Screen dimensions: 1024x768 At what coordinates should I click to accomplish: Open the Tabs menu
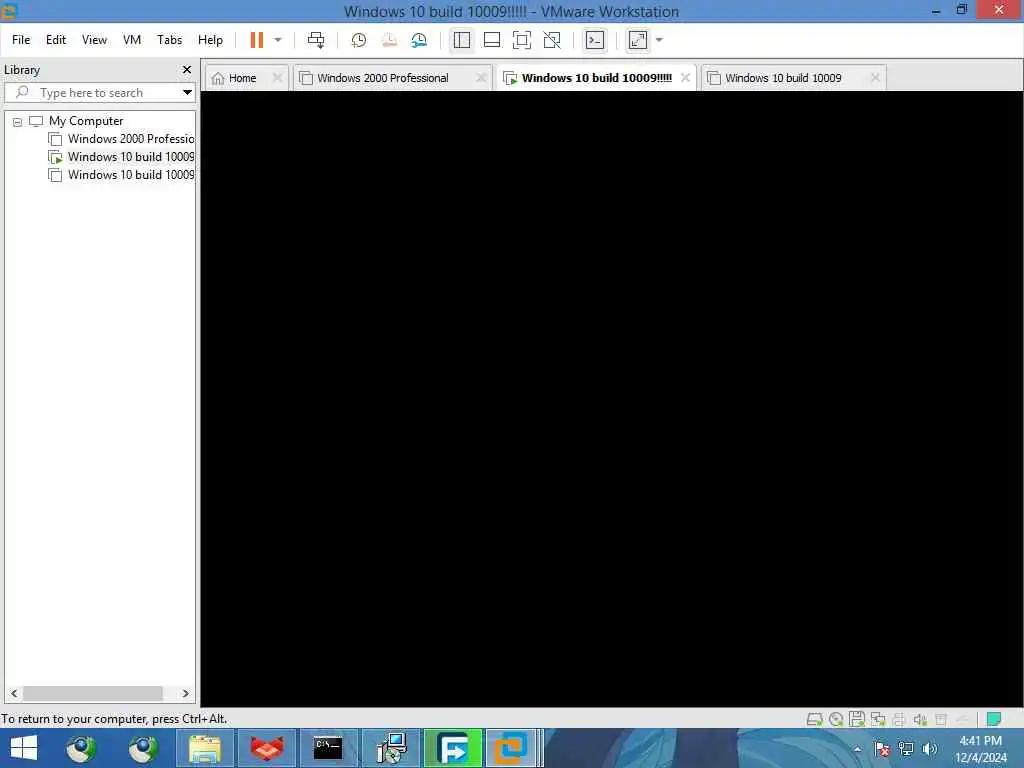pos(170,40)
